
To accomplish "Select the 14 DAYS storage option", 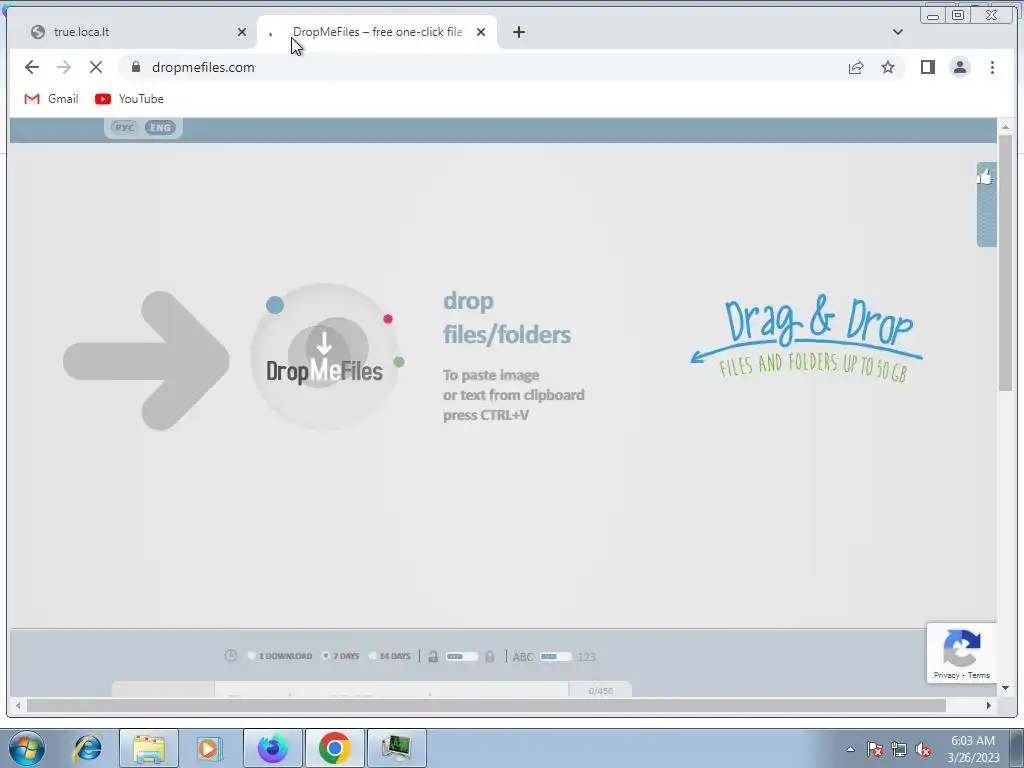I will click(x=389, y=656).
